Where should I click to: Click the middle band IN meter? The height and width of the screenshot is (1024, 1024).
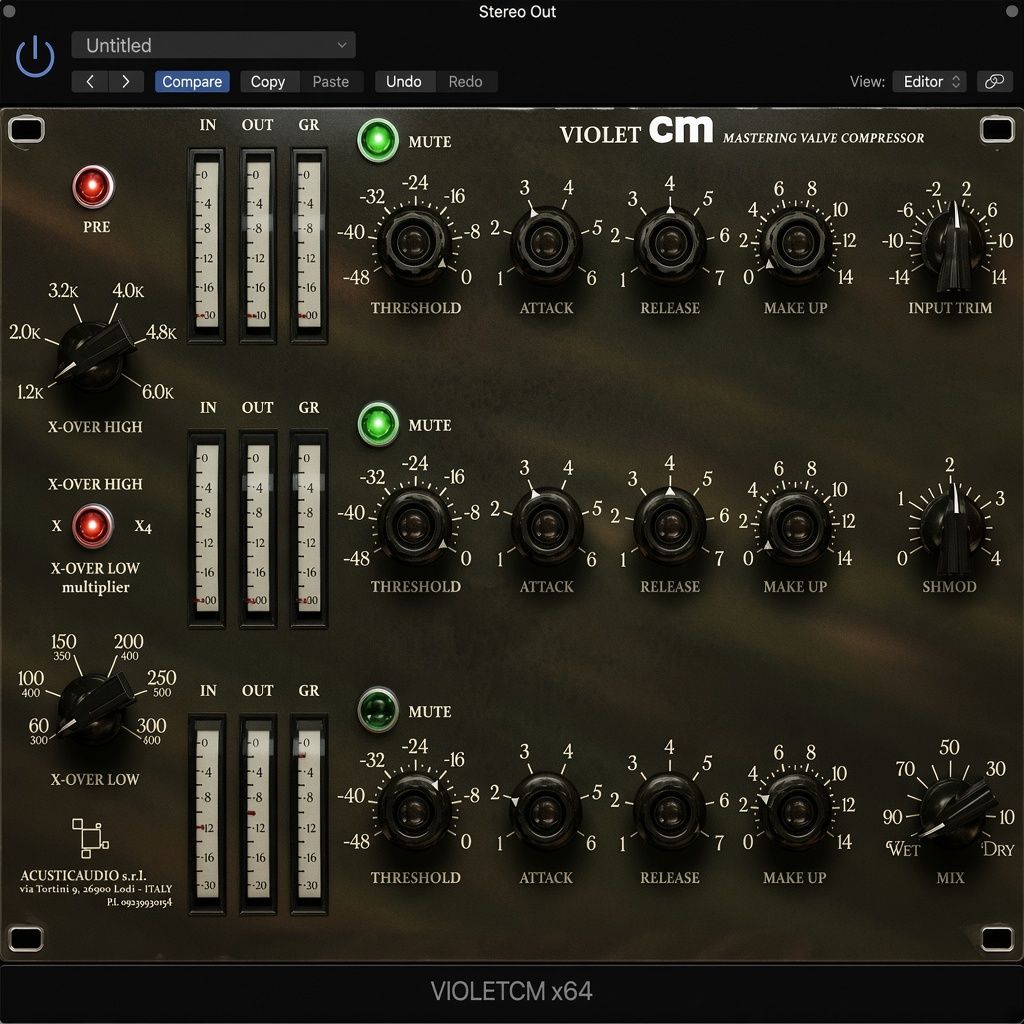click(x=206, y=529)
